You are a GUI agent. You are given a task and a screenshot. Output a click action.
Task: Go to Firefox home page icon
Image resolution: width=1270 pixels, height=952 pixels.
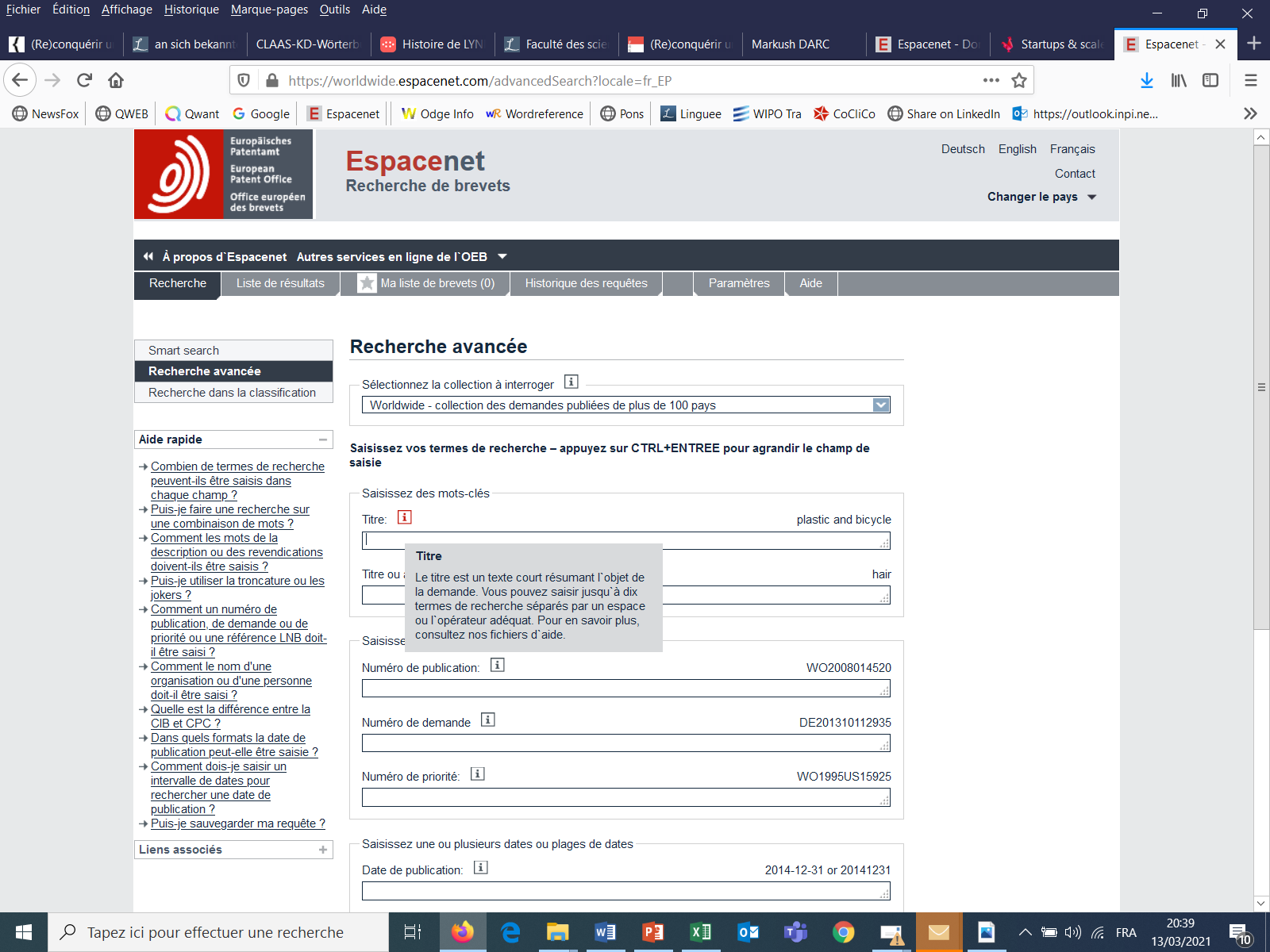point(116,80)
